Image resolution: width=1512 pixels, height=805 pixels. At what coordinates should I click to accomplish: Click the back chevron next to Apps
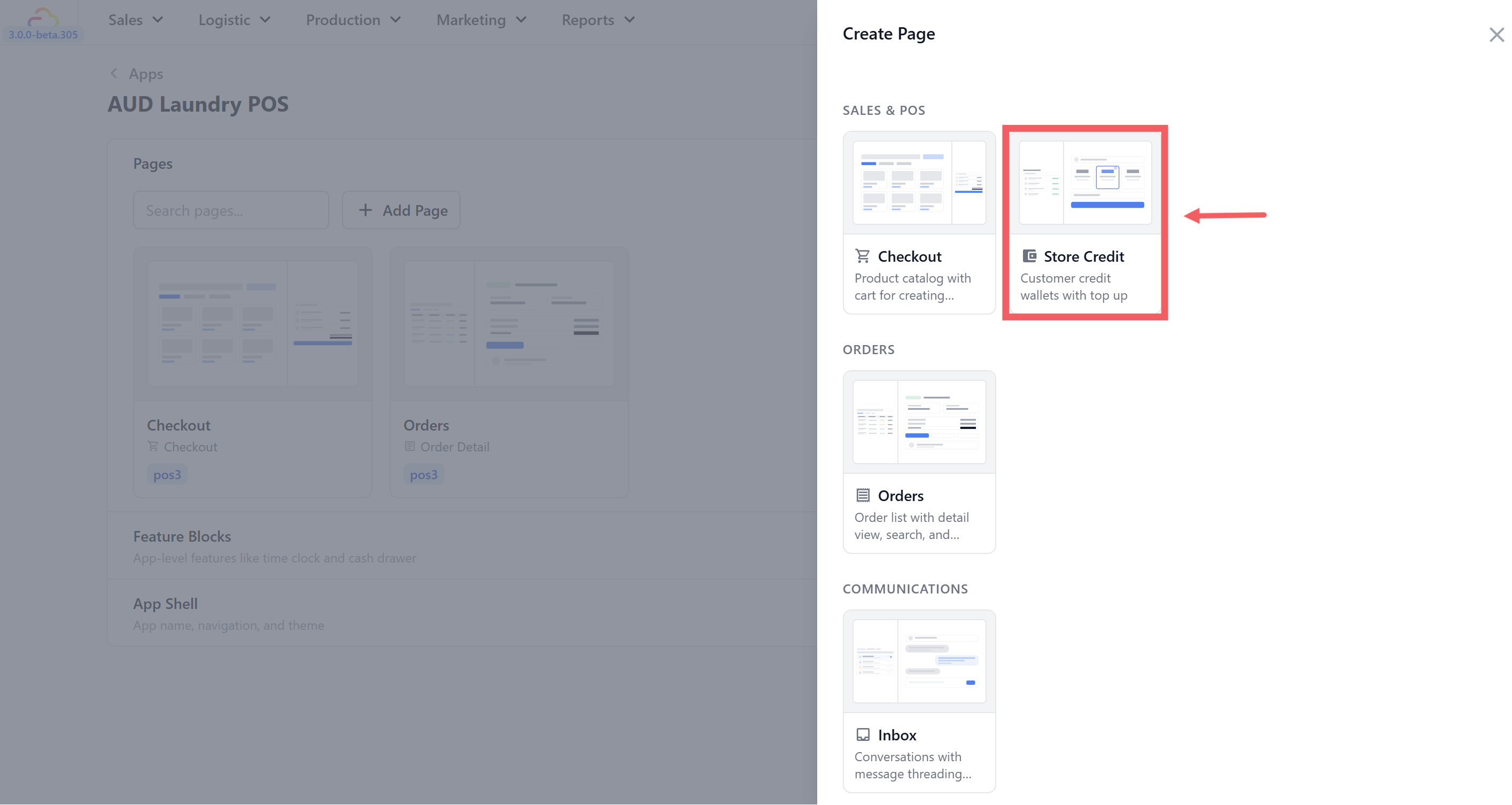[114, 73]
